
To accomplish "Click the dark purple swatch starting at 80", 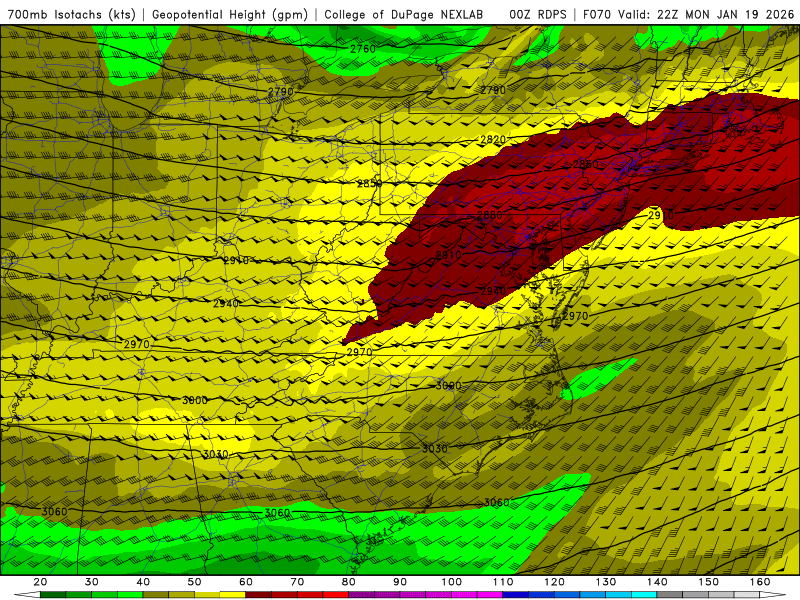I will click(x=361, y=595).
